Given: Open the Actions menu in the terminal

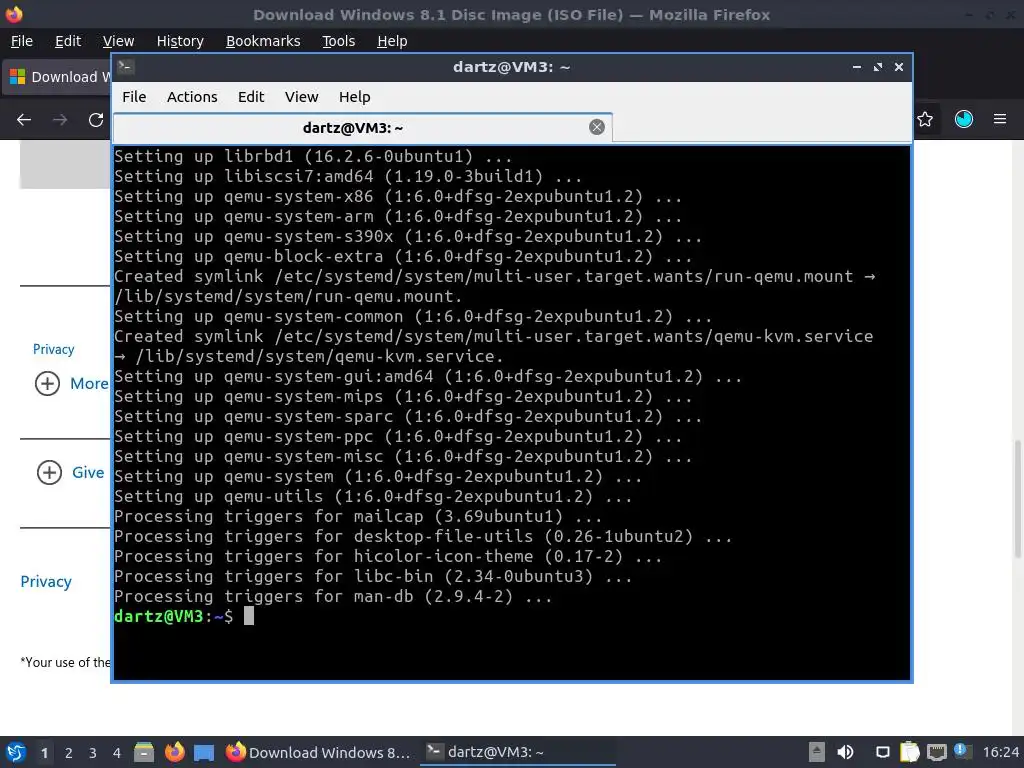Looking at the screenshot, I should click(192, 97).
